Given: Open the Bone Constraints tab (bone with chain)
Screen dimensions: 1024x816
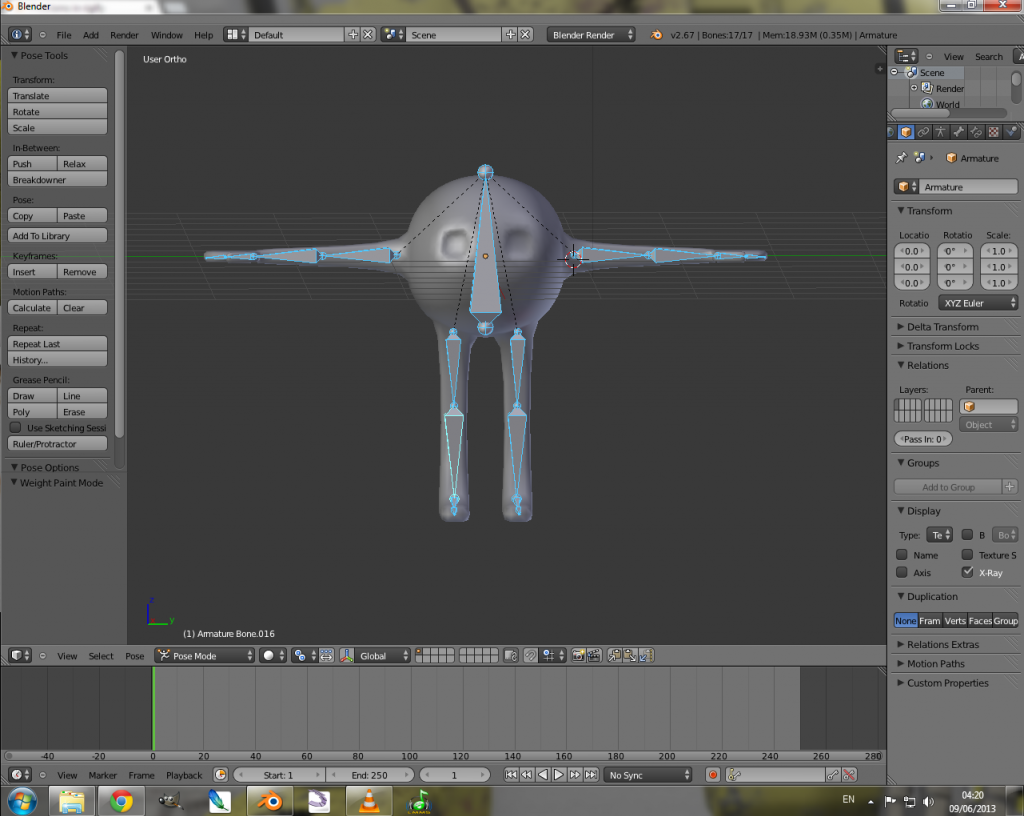Looking at the screenshot, I should click(x=976, y=132).
